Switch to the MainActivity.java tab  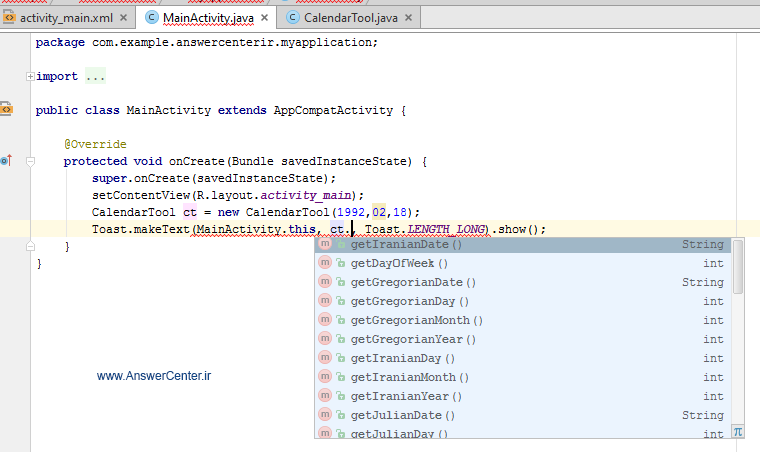click(208, 18)
